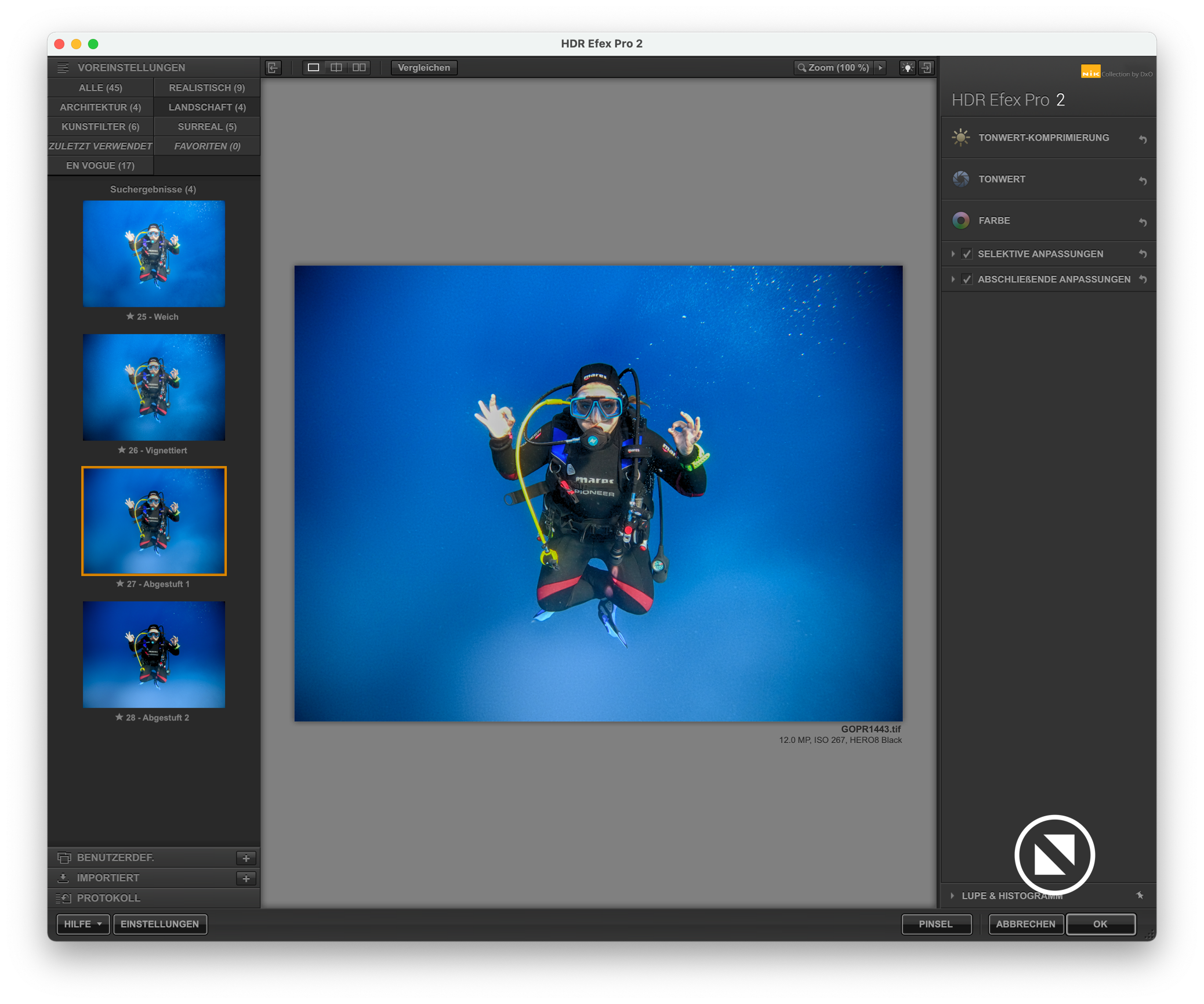Mark 25 - Weich preset as favorite
This screenshot has height=1004, width=1204.
coord(130,317)
